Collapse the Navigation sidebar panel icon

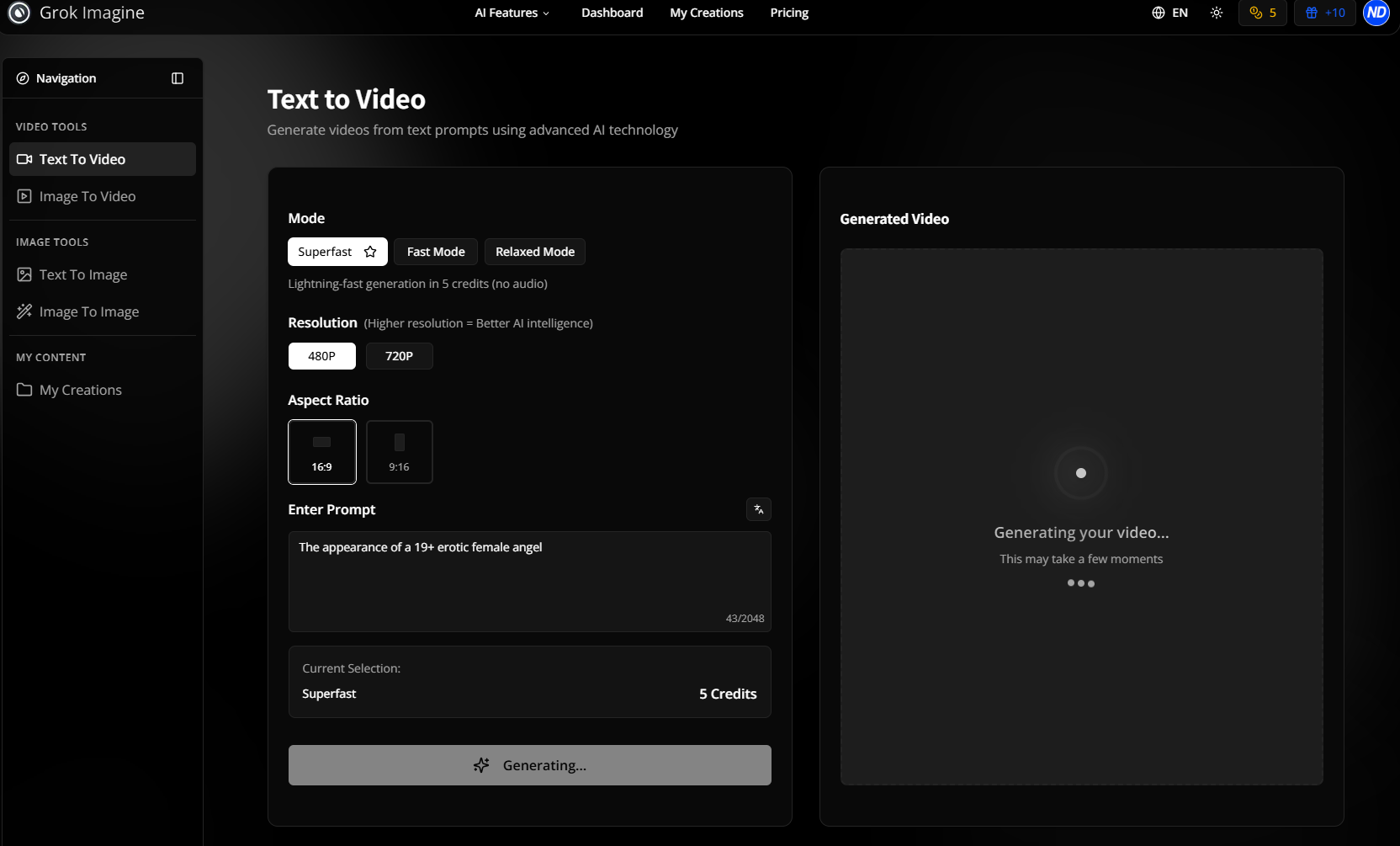click(178, 78)
